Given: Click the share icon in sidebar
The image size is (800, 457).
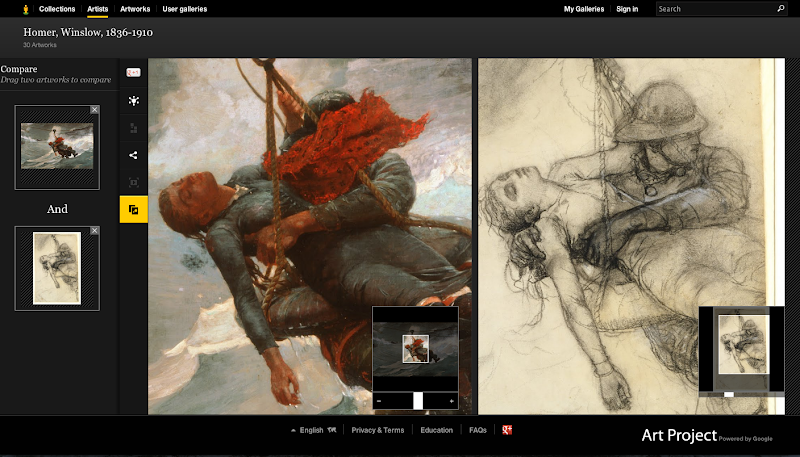Looking at the screenshot, I should [x=133, y=155].
